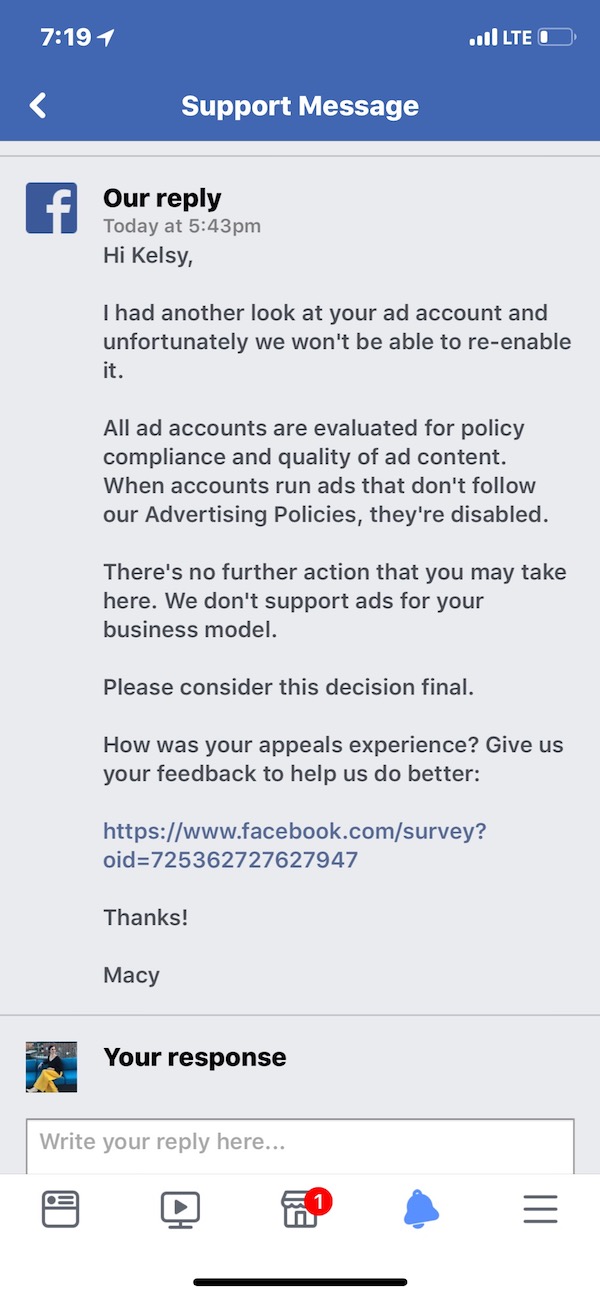This screenshot has width=600, height=1299.
Task: Open Marketplace tab with red badge
Action: pyautogui.click(x=300, y=1210)
